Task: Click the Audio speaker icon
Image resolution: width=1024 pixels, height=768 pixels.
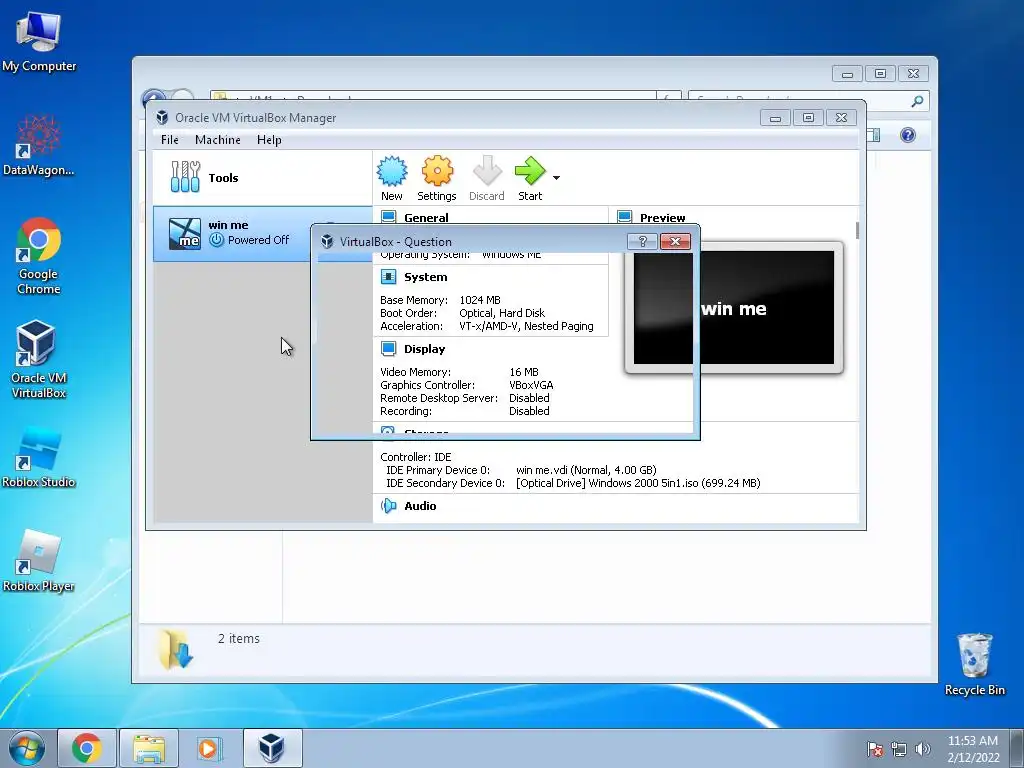Action: (x=389, y=505)
